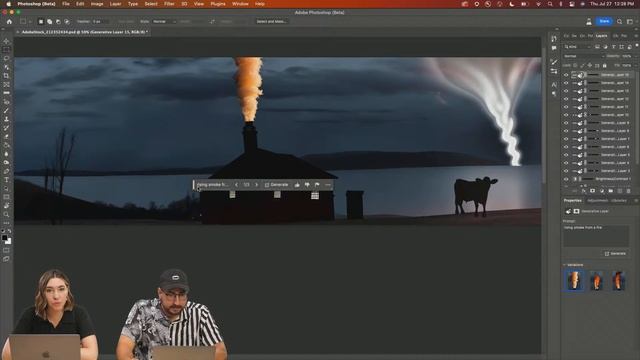
Task: Choose Intersect with selection mode icon
Action: pos(67,21)
